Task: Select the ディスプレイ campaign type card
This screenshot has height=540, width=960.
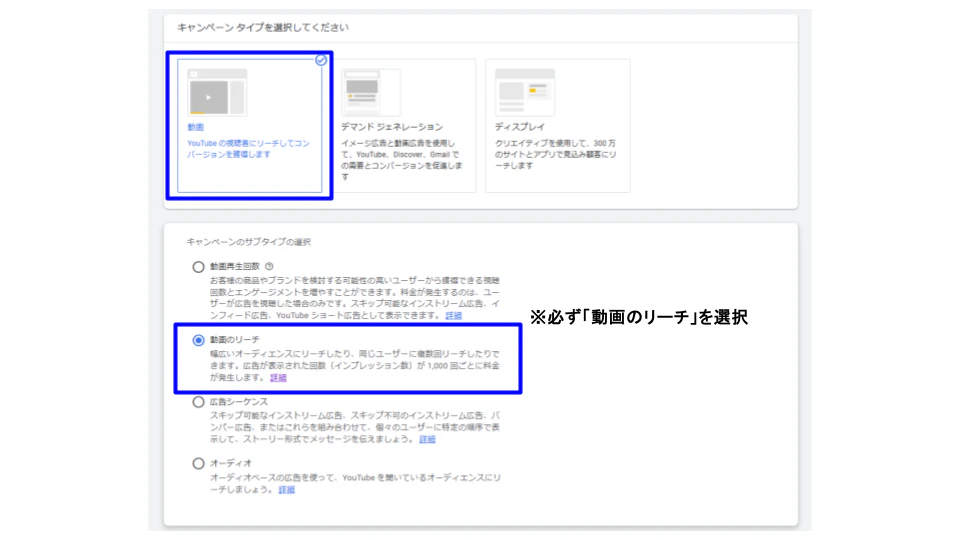Action: coord(558,126)
